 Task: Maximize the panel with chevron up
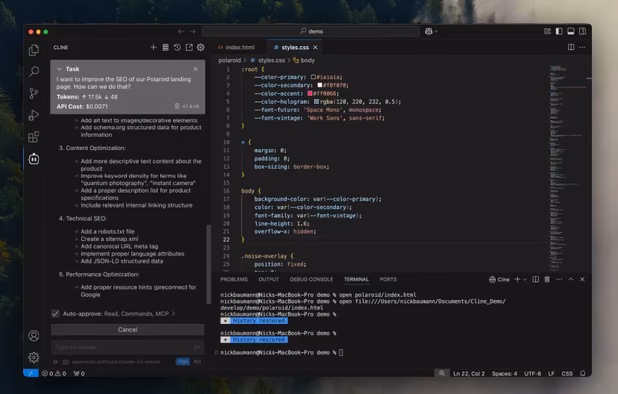pyautogui.click(x=571, y=279)
